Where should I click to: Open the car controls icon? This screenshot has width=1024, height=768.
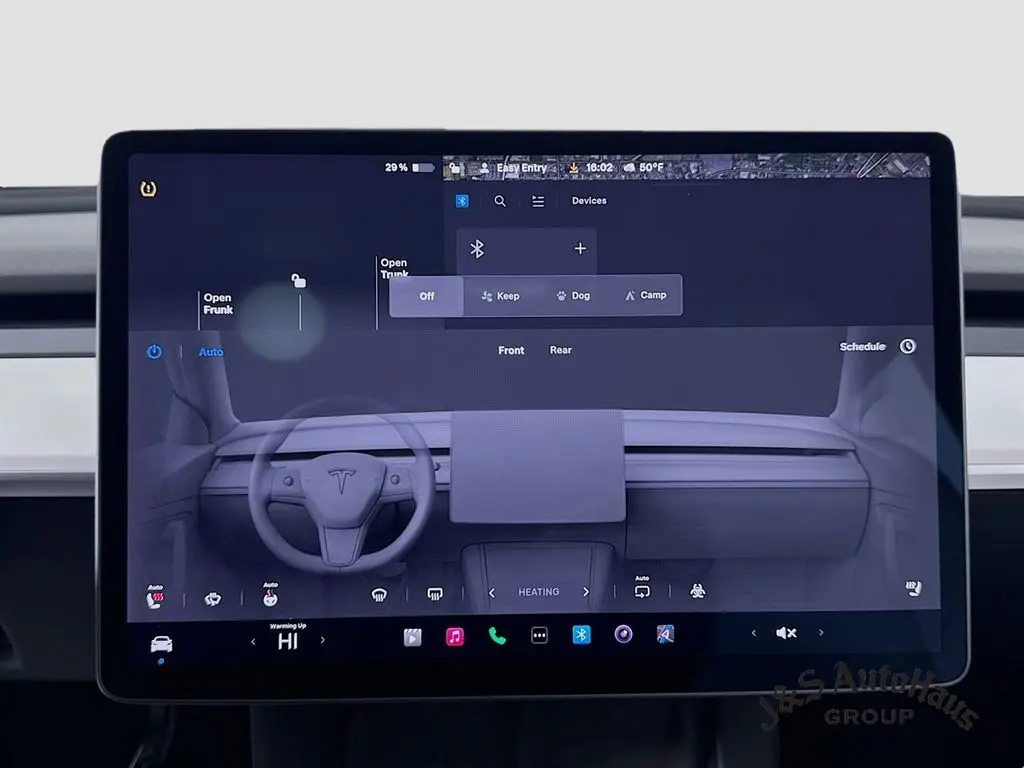(161, 643)
